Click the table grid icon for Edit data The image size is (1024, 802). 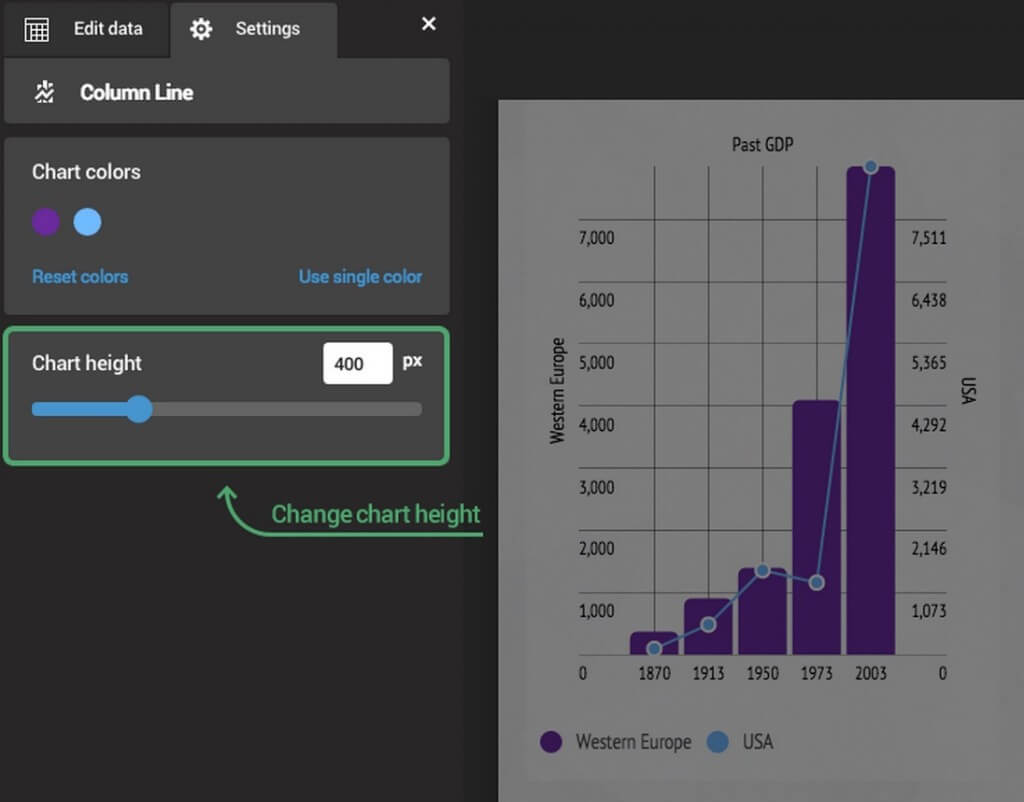pos(36,29)
